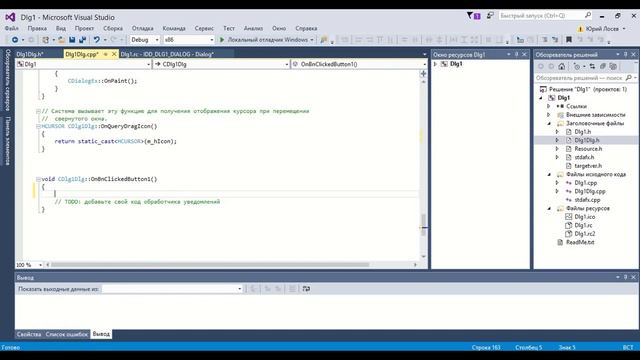The image size is (640, 360).
Task: Click the split editor handle above scrollbar
Action: click(x=423, y=73)
